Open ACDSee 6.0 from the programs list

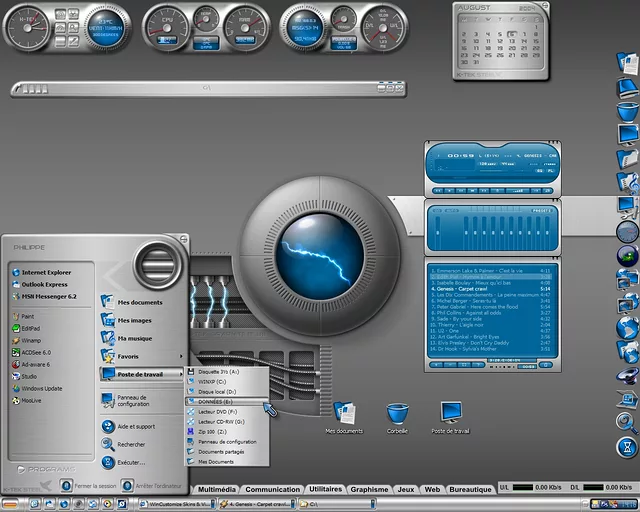pyautogui.click(x=37, y=352)
